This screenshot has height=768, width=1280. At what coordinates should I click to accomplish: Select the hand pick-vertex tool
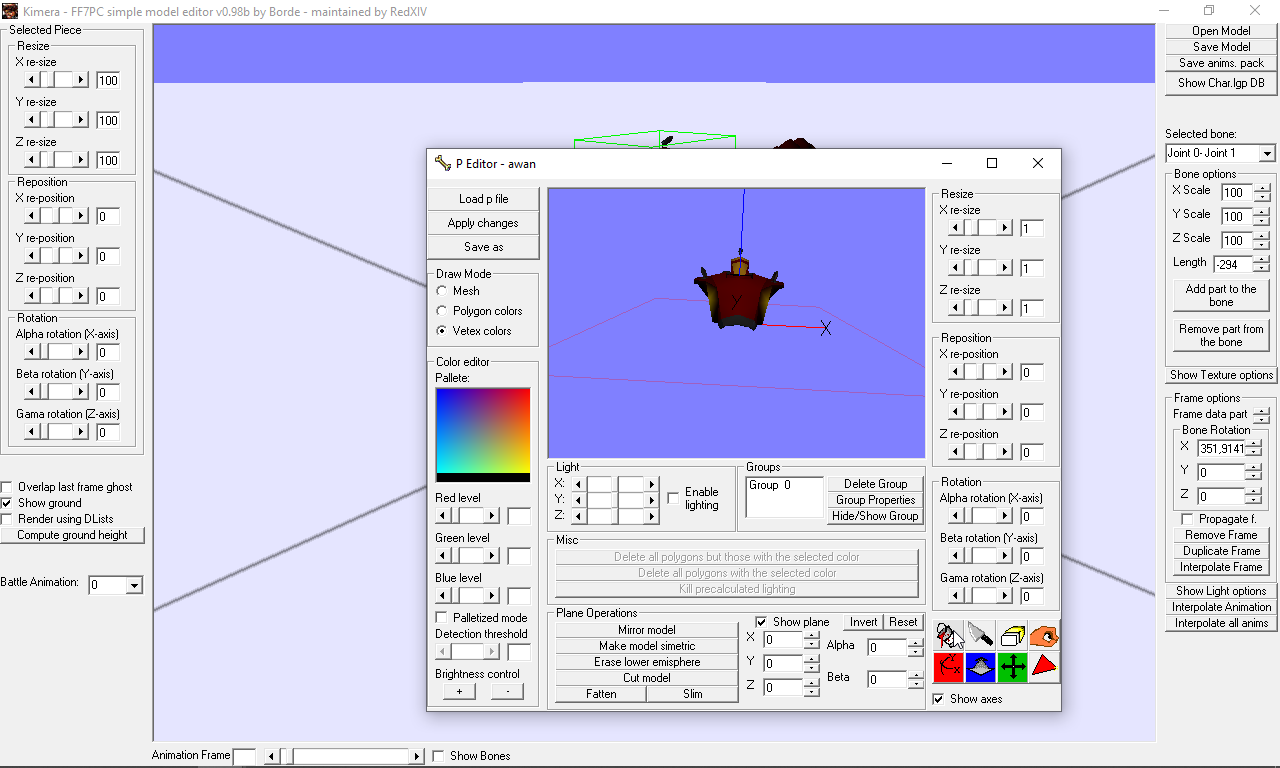click(1045, 635)
